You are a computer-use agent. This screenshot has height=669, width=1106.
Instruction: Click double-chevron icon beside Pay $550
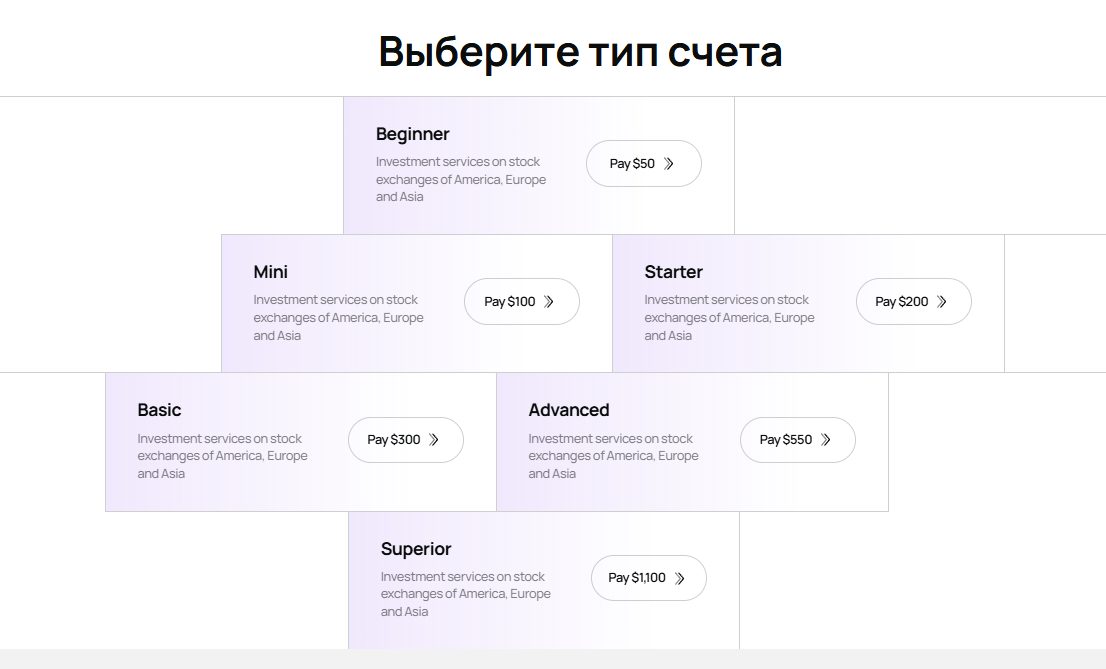(x=826, y=440)
